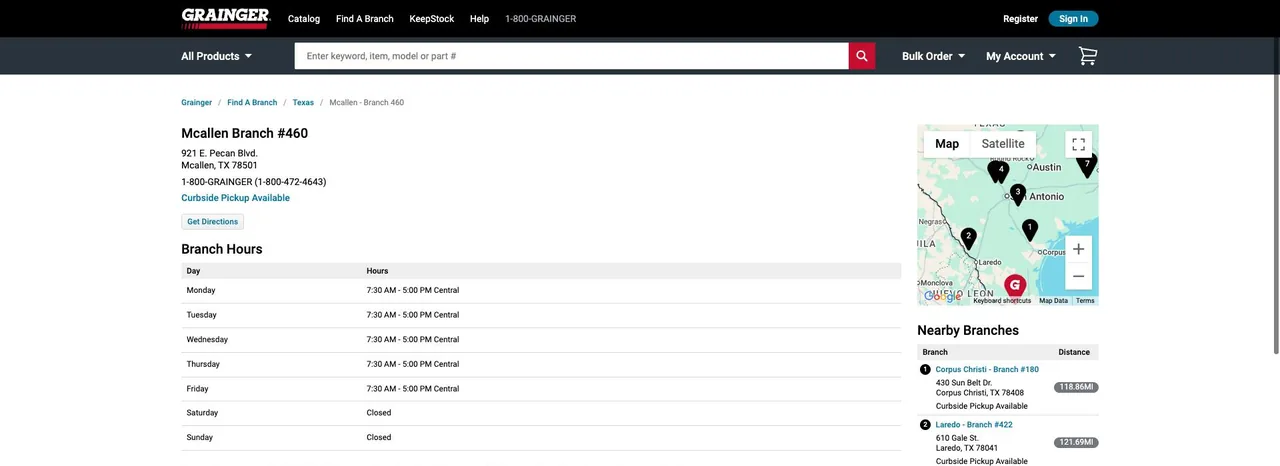This screenshot has width=1280, height=466.
Task: Click the Google logo on the map
Action: (942, 296)
